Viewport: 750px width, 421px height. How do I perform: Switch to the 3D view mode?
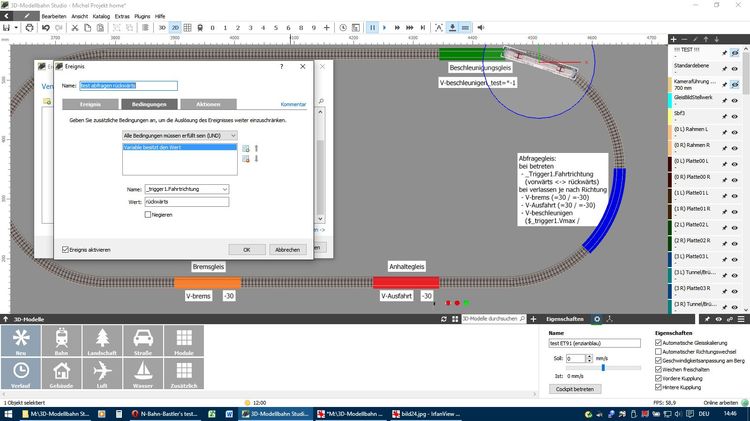(162, 28)
